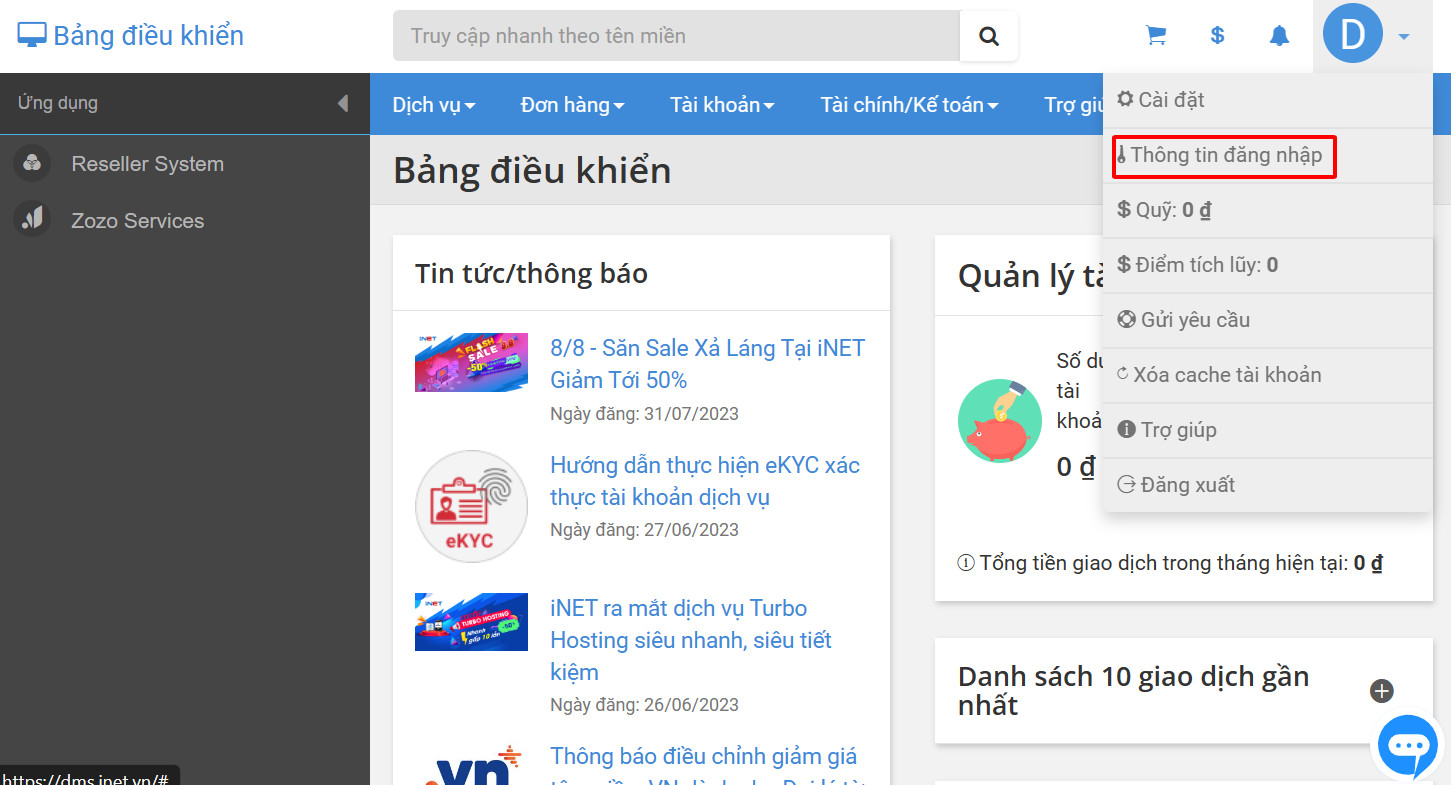Screen dimensions: 1451x785
Task: Open the notifications bell
Action: (x=1279, y=36)
